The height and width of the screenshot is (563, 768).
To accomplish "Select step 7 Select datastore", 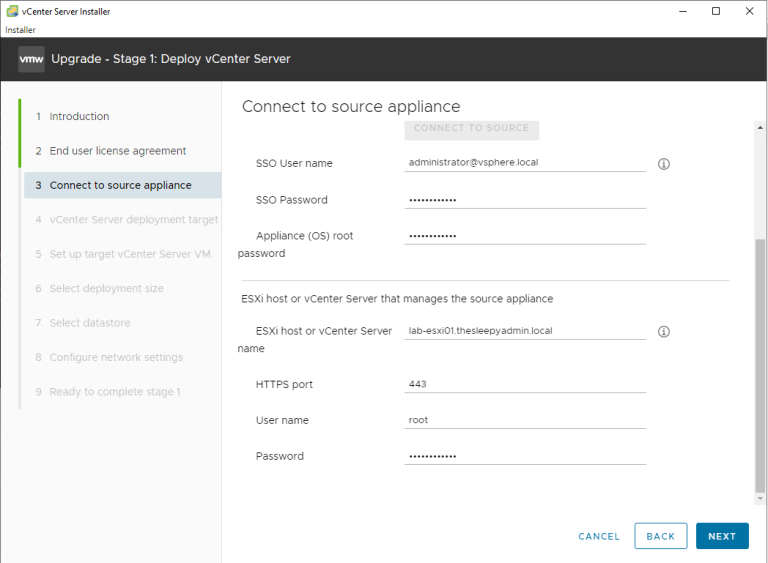I will pyautogui.click(x=82, y=323).
